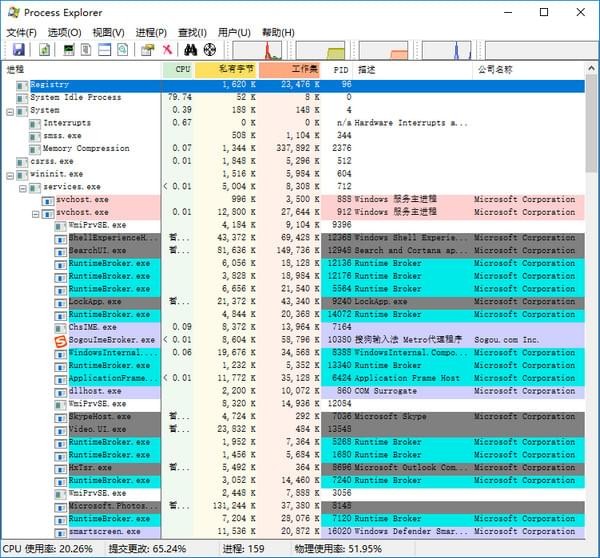Sort by the PID column header
600x558 pixels.
(340, 70)
